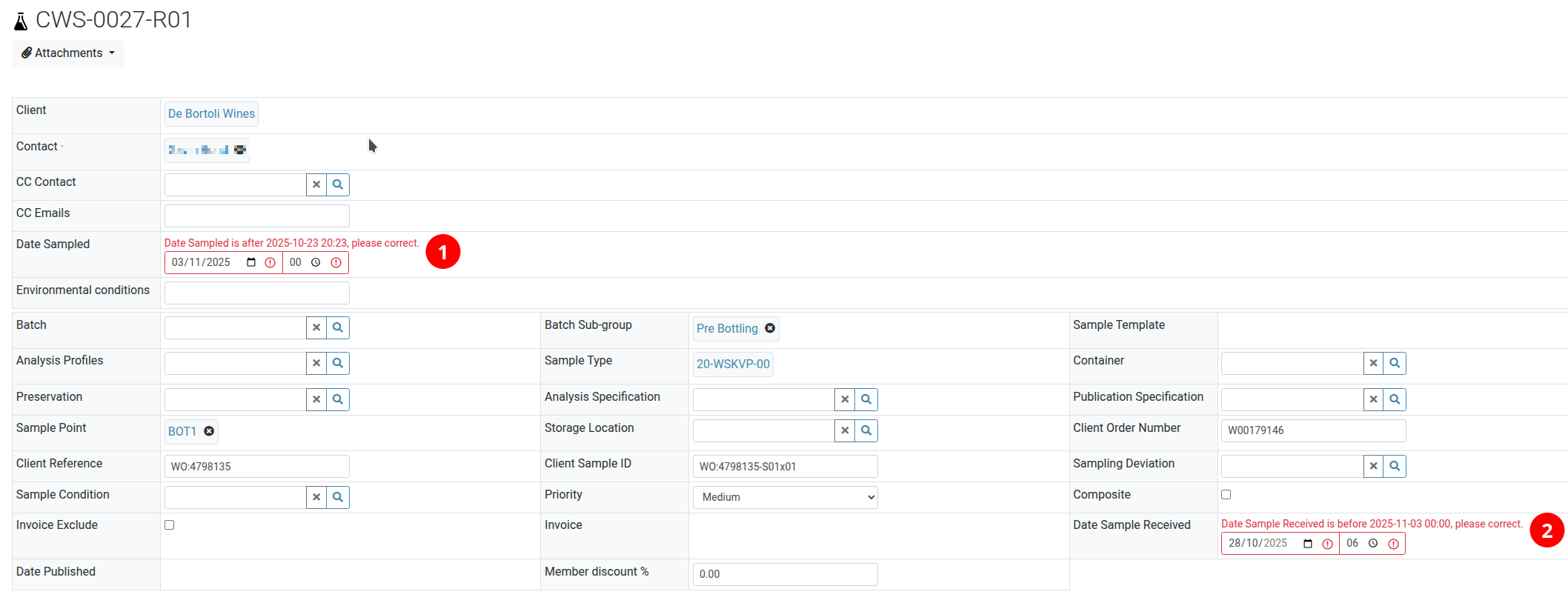Remove the Pre Bottling sub-group tag

pyautogui.click(x=770, y=328)
